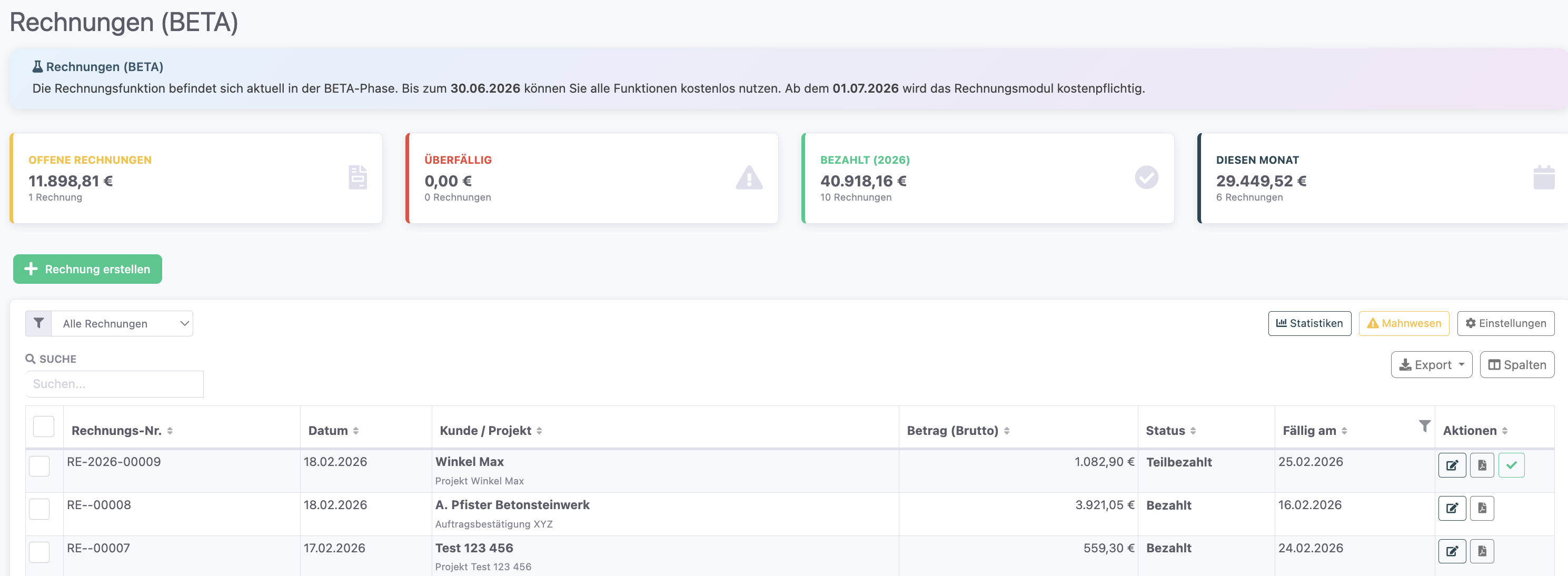Expand the Export dropdown

click(1431, 365)
